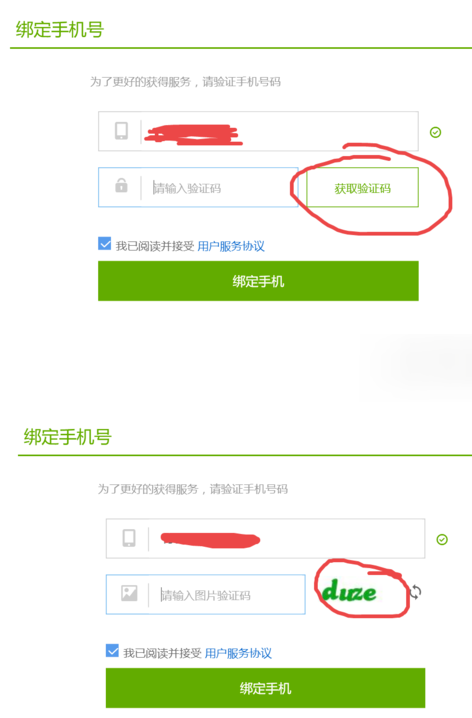The height and width of the screenshot is (718, 472).
Task: Click the top green 绑定手机 button
Action: pyautogui.click(x=258, y=281)
